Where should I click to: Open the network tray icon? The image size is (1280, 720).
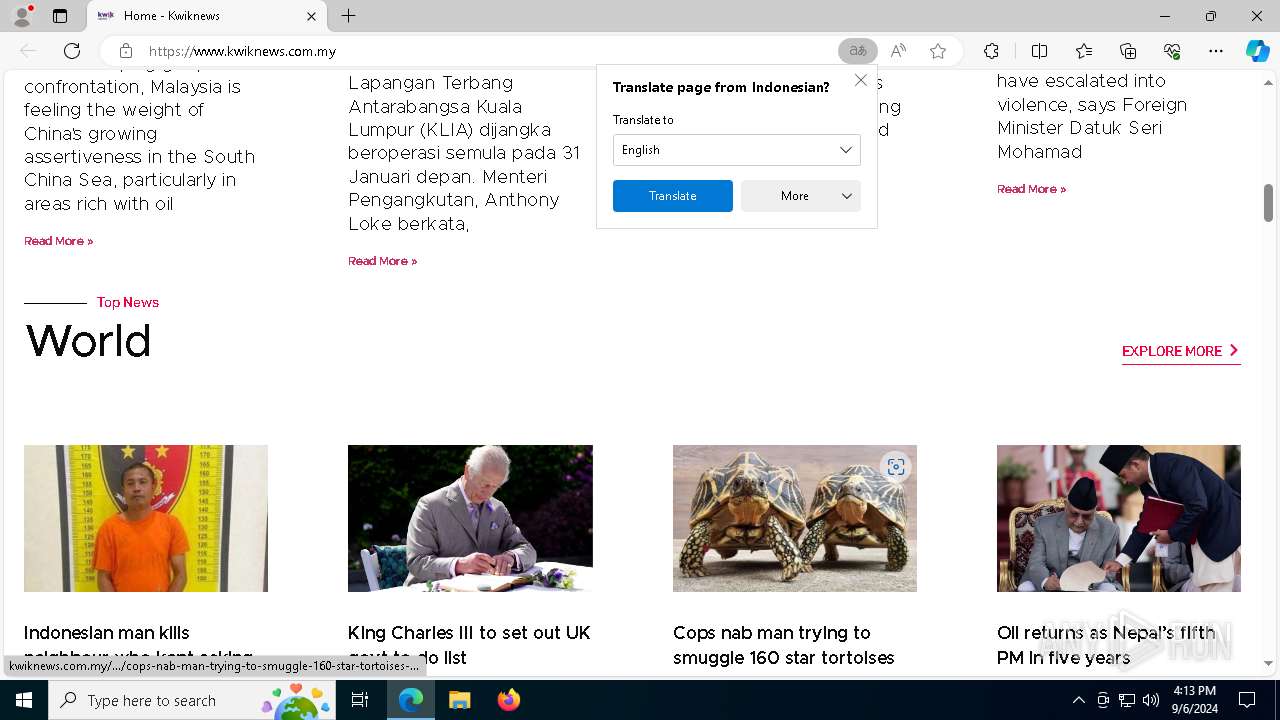[x=1127, y=700]
